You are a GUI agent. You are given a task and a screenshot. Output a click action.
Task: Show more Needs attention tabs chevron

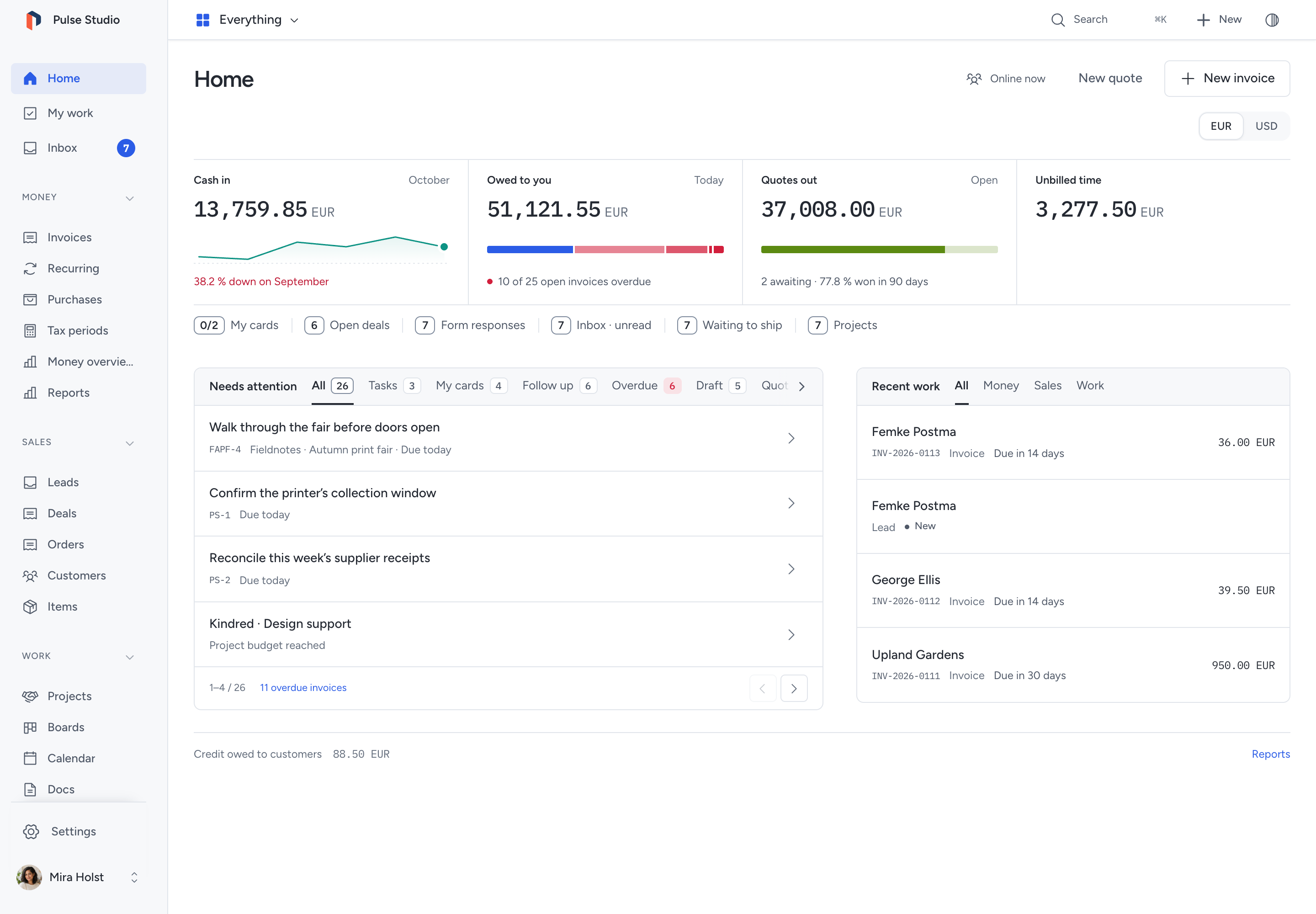coord(802,387)
